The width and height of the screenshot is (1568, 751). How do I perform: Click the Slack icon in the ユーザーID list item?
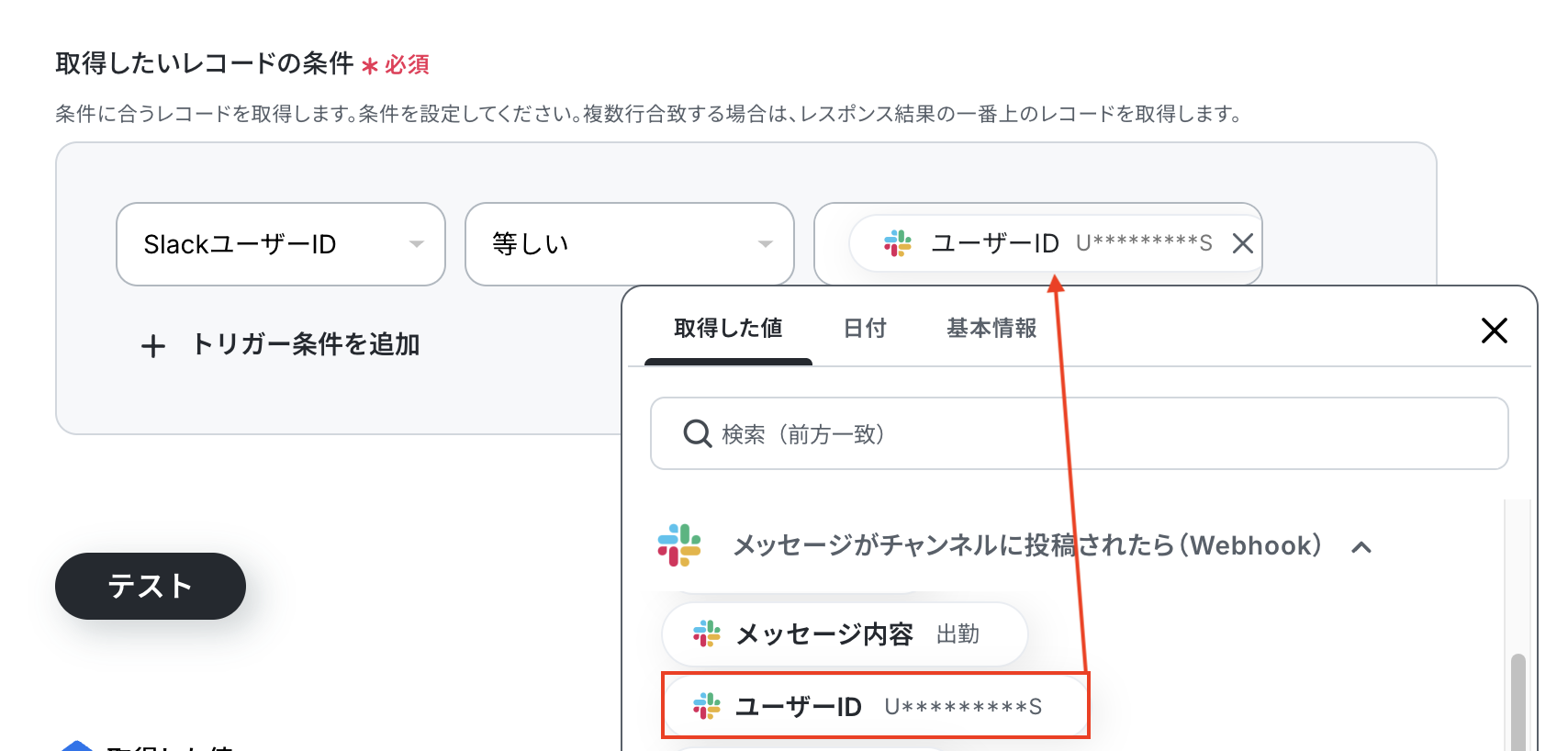pos(706,706)
